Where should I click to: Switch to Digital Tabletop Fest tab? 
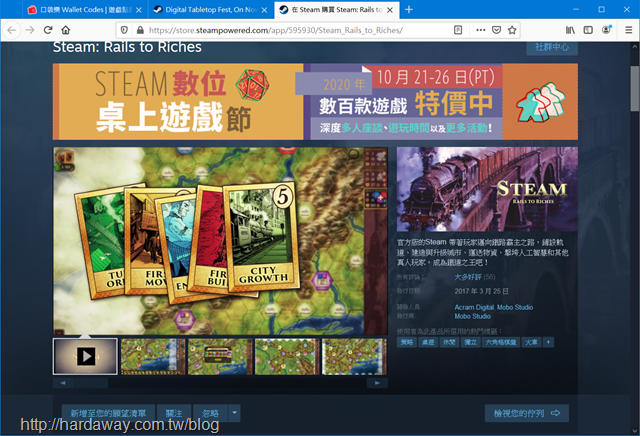(x=208, y=10)
